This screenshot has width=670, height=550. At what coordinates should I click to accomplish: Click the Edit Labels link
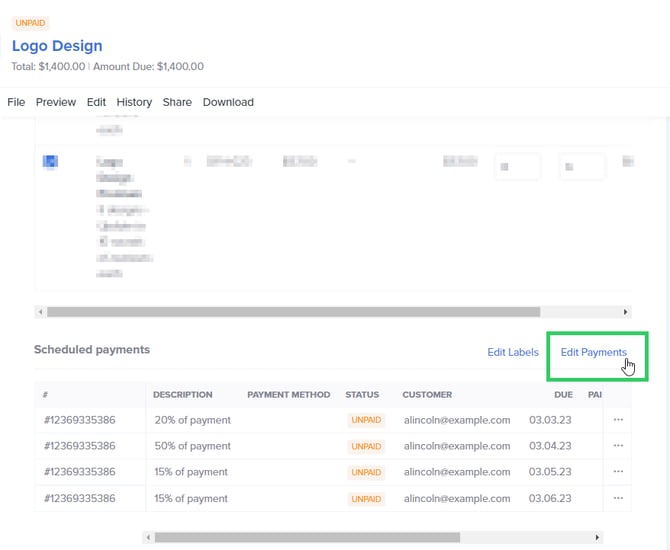(x=513, y=352)
